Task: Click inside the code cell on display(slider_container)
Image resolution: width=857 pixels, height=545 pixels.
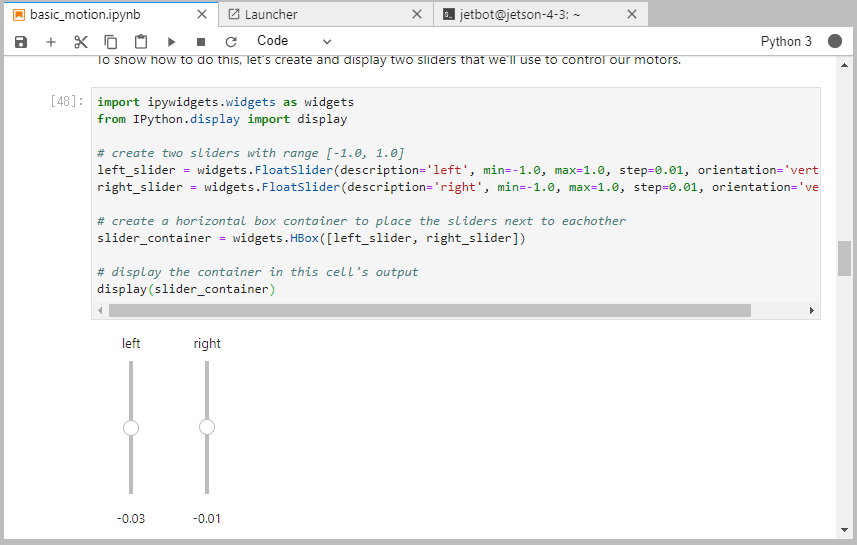Action: tap(185, 290)
